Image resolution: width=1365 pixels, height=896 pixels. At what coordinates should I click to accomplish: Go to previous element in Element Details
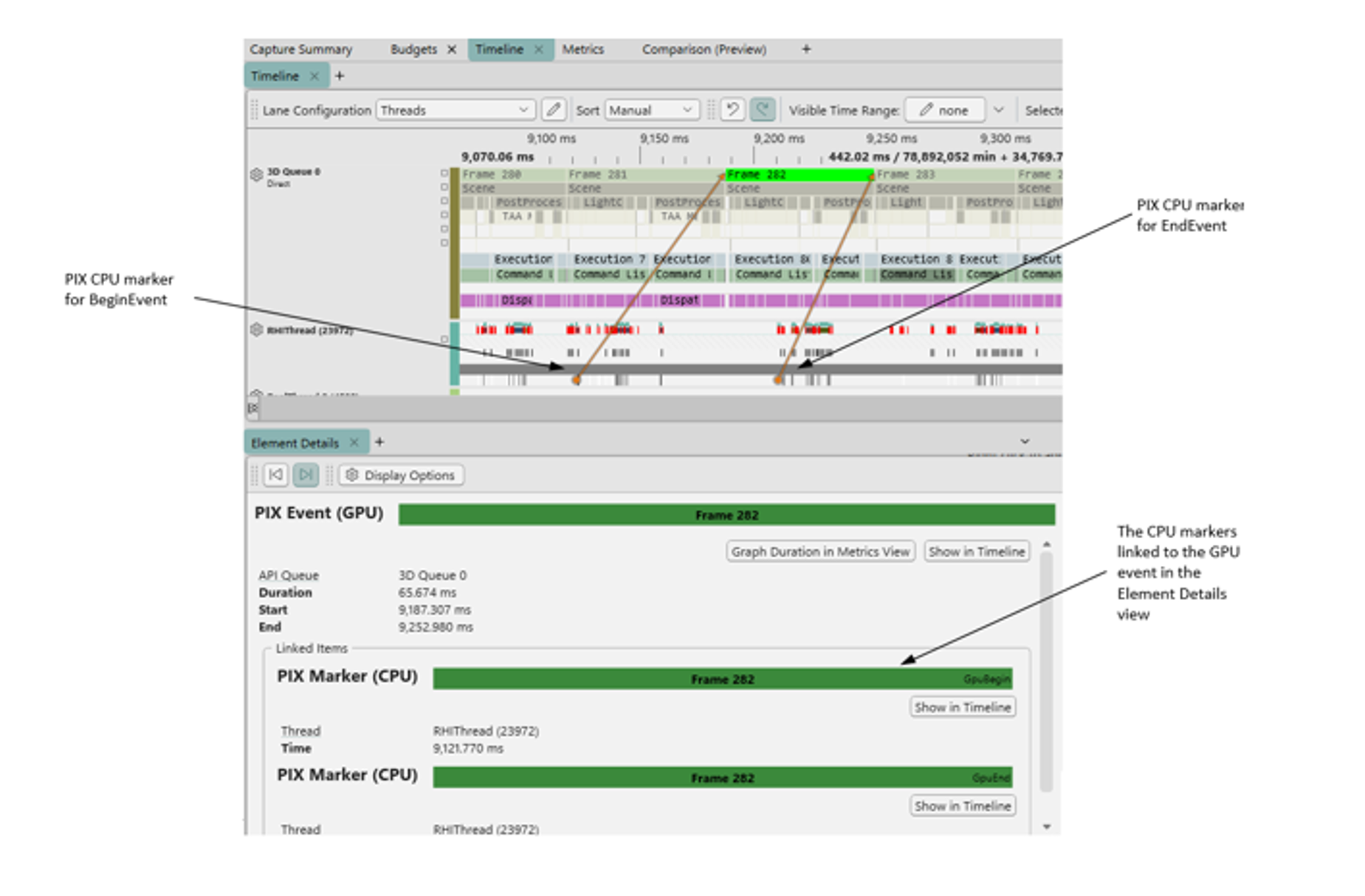275,475
